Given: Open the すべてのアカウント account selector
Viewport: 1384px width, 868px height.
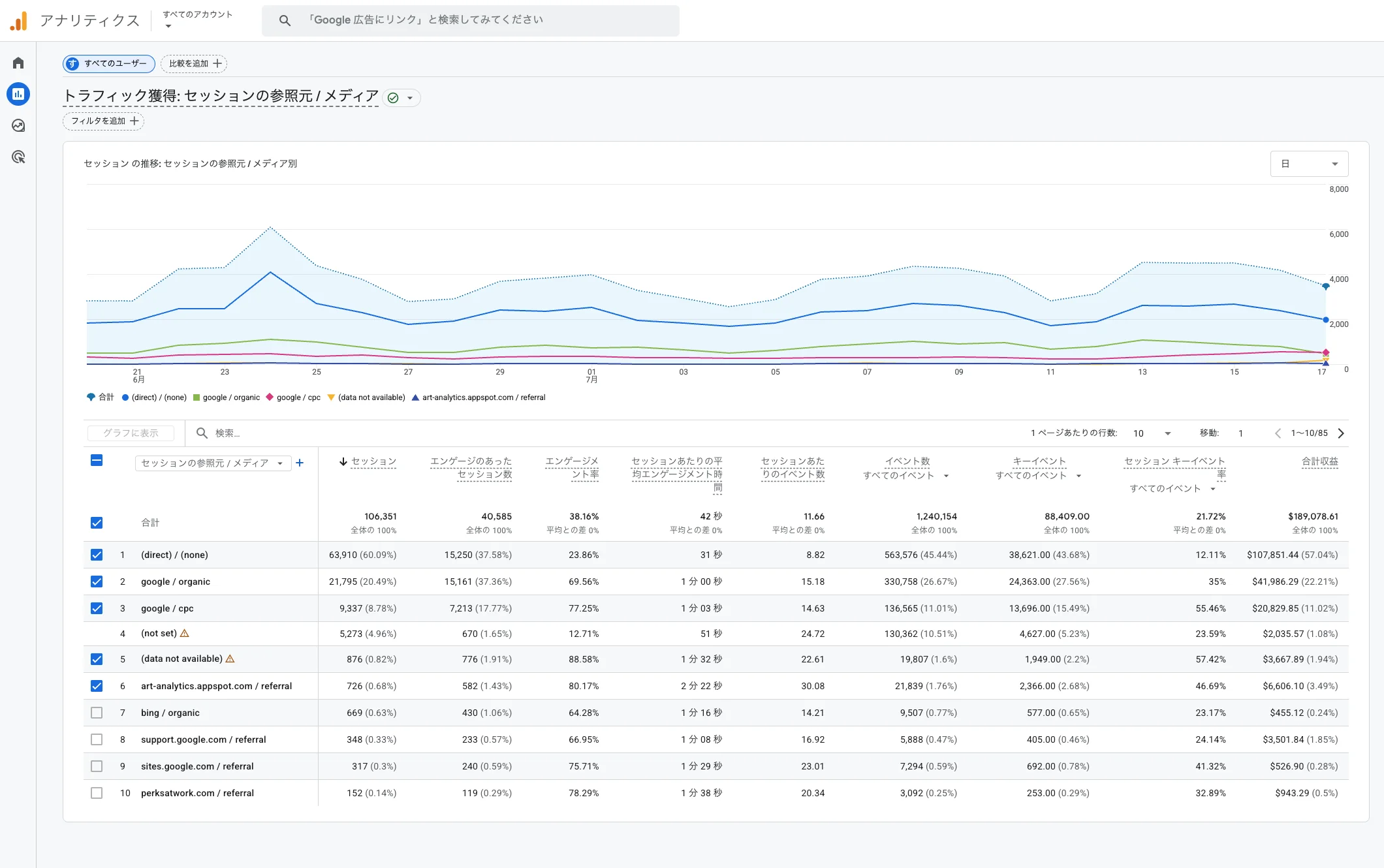Looking at the screenshot, I should 197,20.
